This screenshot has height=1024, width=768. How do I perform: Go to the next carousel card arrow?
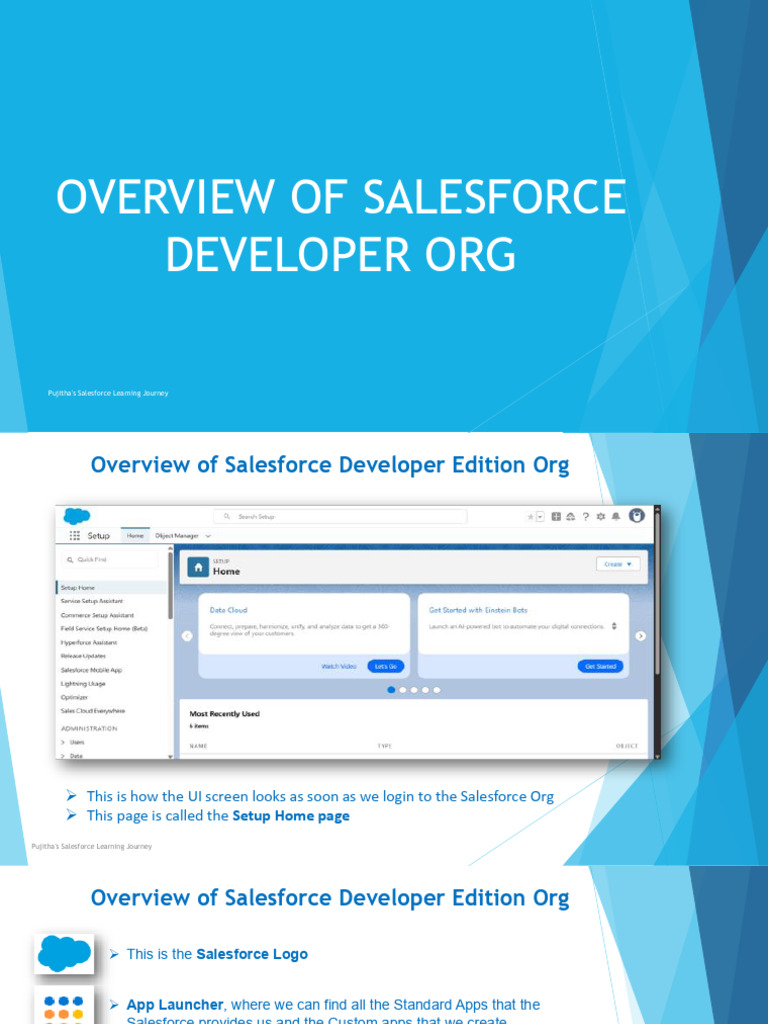pyautogui.click(x=641, y=635)
